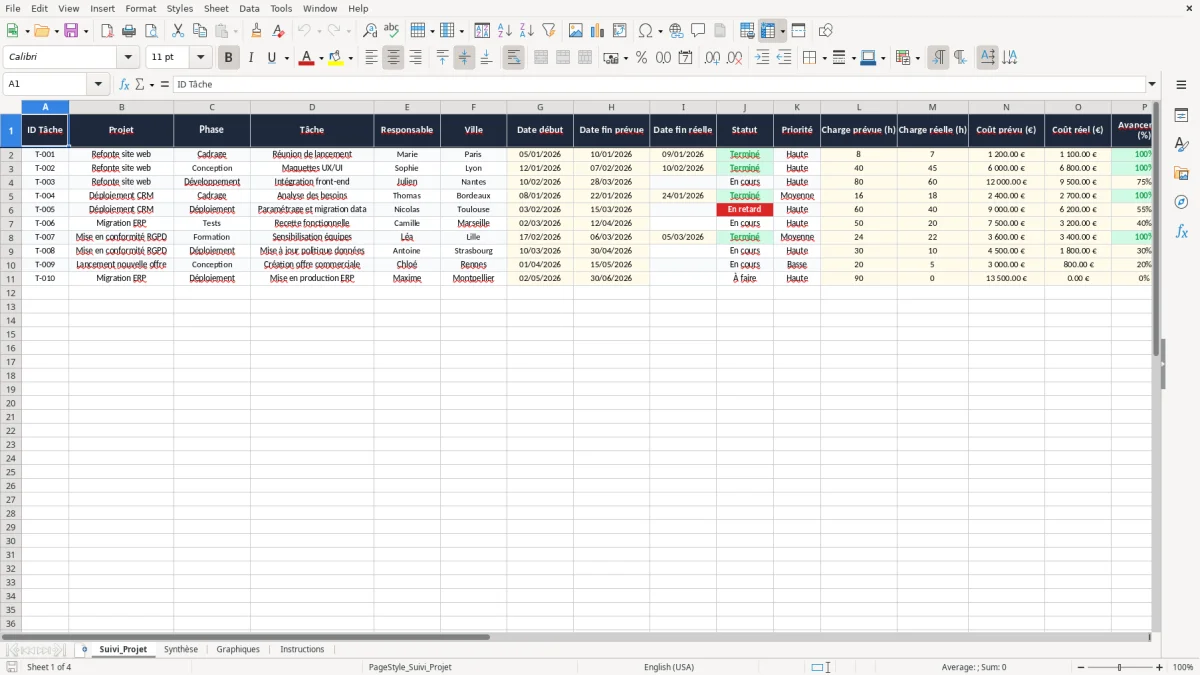
Task: Select the Clone Formatting paintbrush
Action: click(x=257, y=31)
